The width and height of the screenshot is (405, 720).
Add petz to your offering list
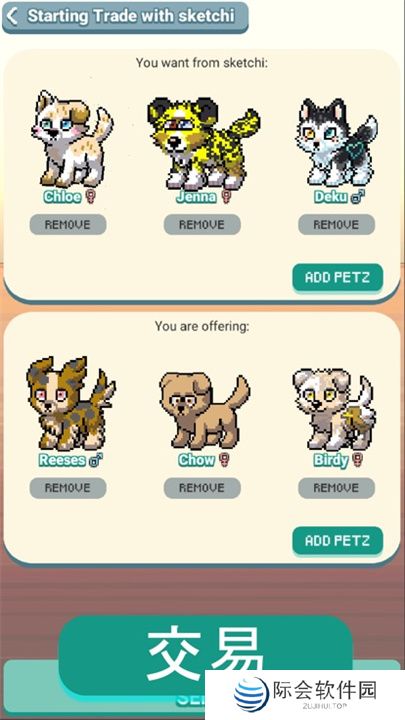pyautogui.click(x=338, y=540)
